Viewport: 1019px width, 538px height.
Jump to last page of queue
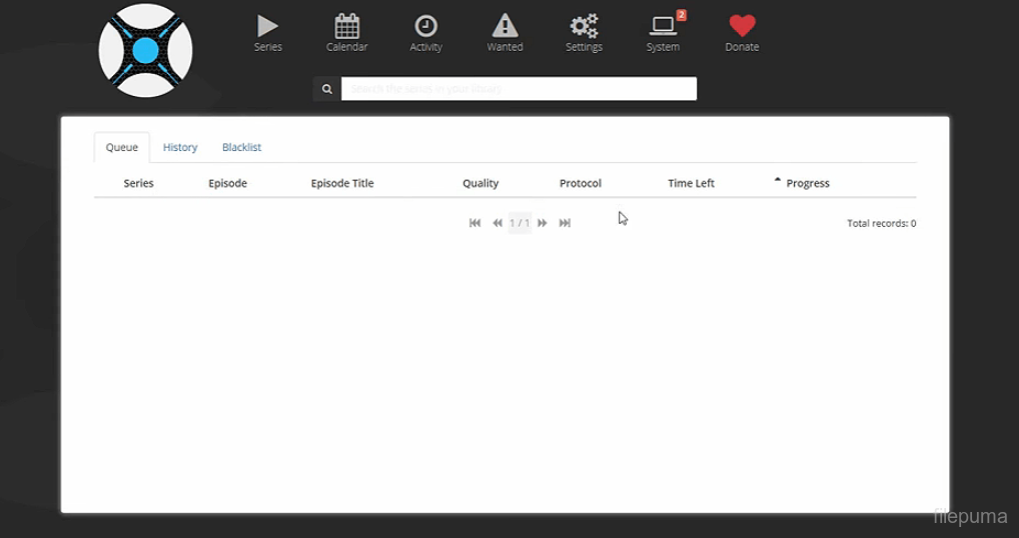click(x=565, y=223)
